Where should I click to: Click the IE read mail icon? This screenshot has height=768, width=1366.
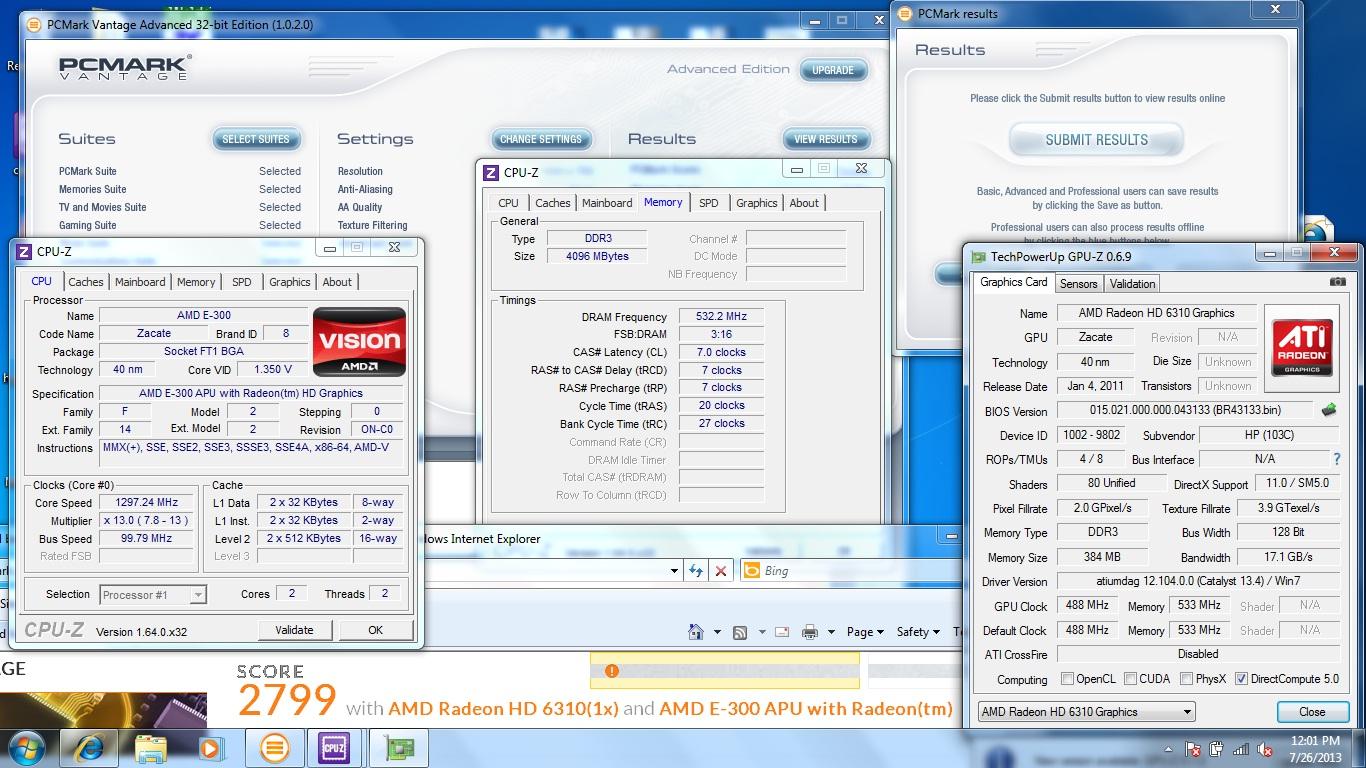coord(782,632)
